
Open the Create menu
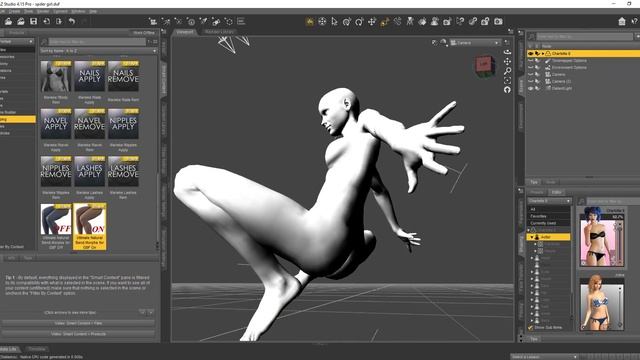click(14, 11)
